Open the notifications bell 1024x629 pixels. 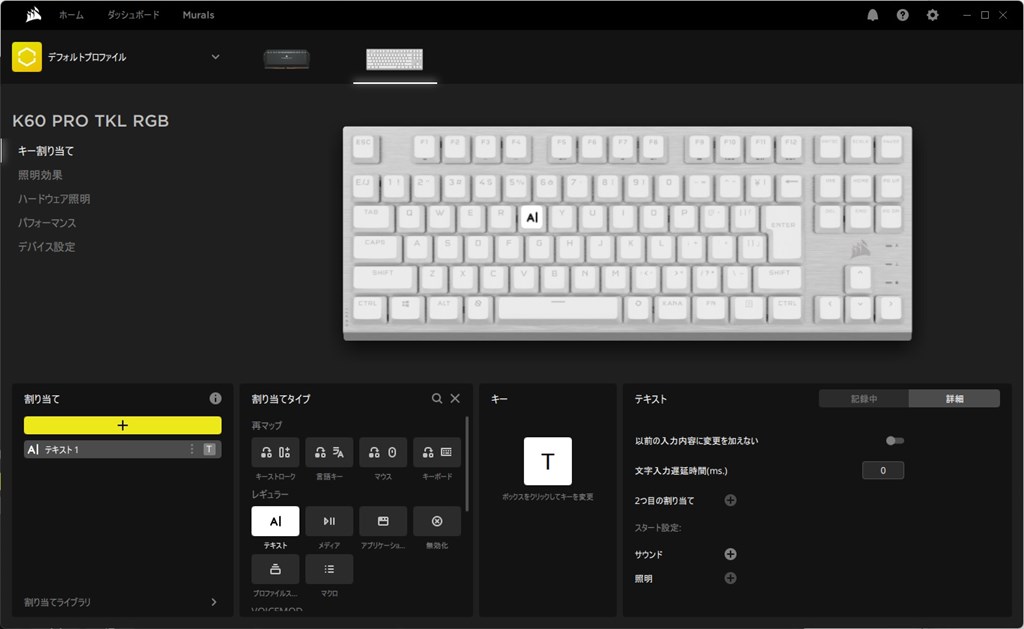tap(872, 15)
